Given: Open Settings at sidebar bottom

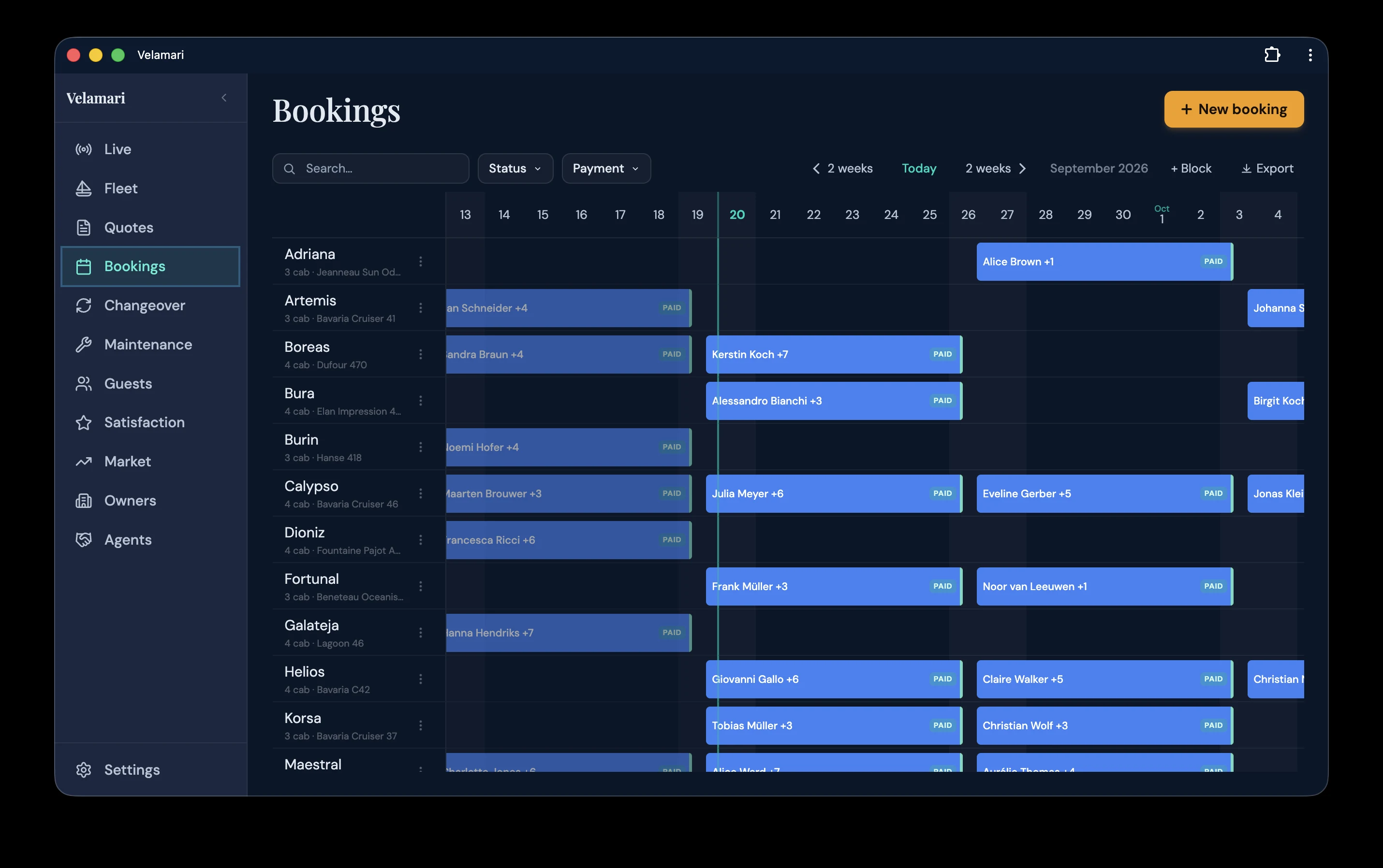Looking at the screenshot, I should (150, 770).
